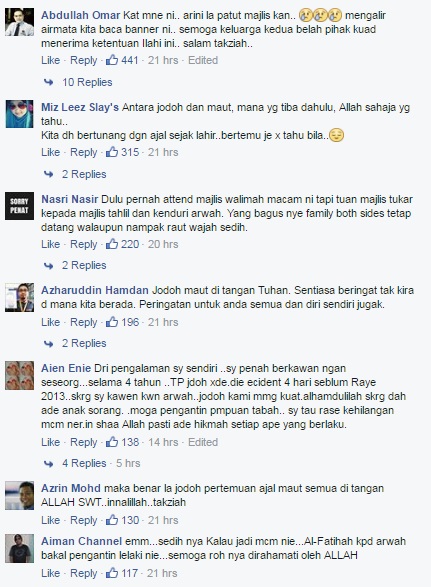View edit history via Edited on Aien Enie's comment
The height and width of the screenshot is (587, 431).
pyautogui.click(x=203, y=442)
